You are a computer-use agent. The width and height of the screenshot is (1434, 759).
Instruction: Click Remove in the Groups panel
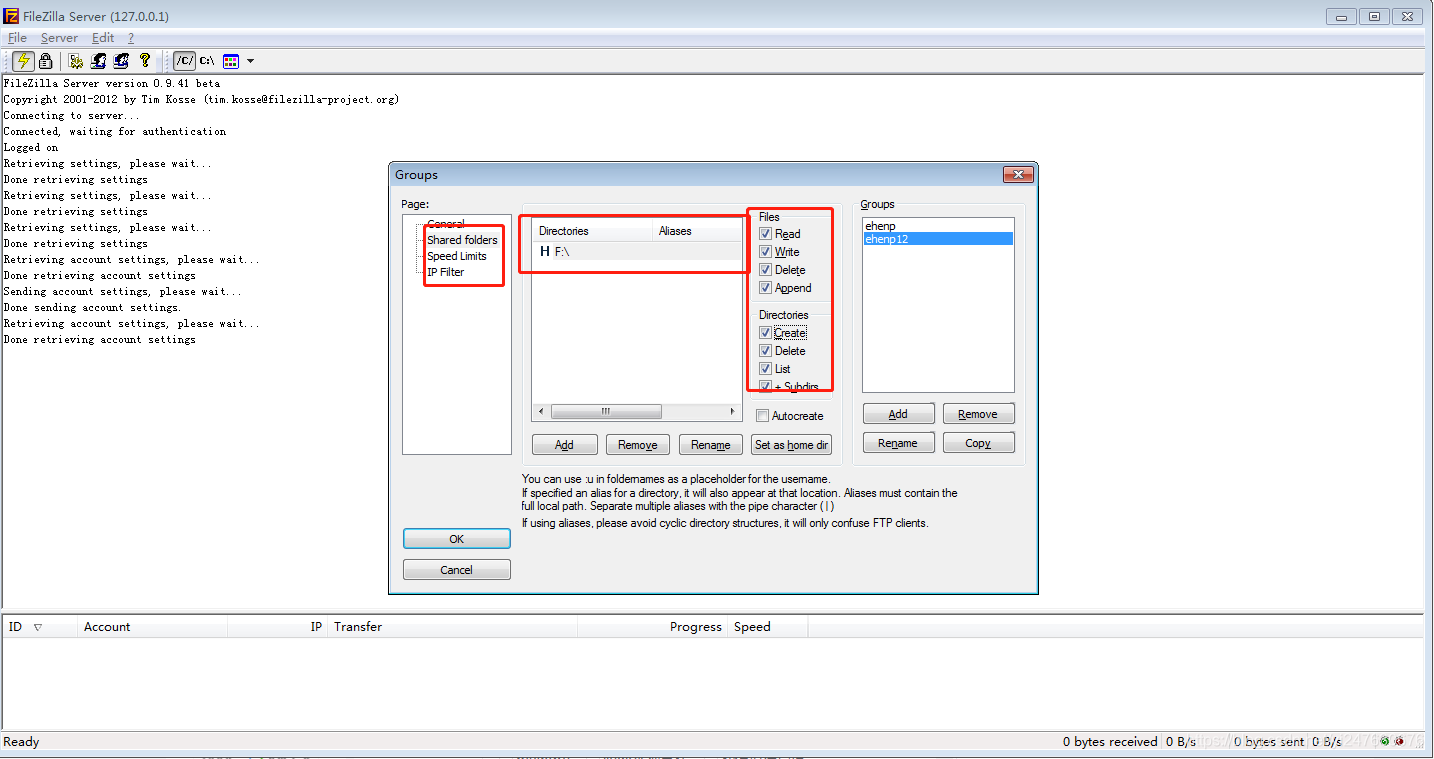point(978,414)
